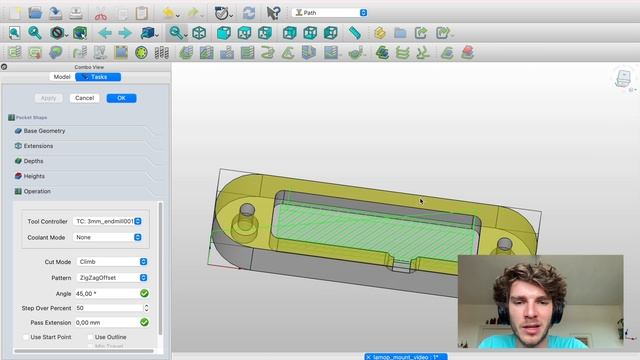Viewport: 640px width, 360px height.
Task: Click the OK button
Action: coord(121,98)
